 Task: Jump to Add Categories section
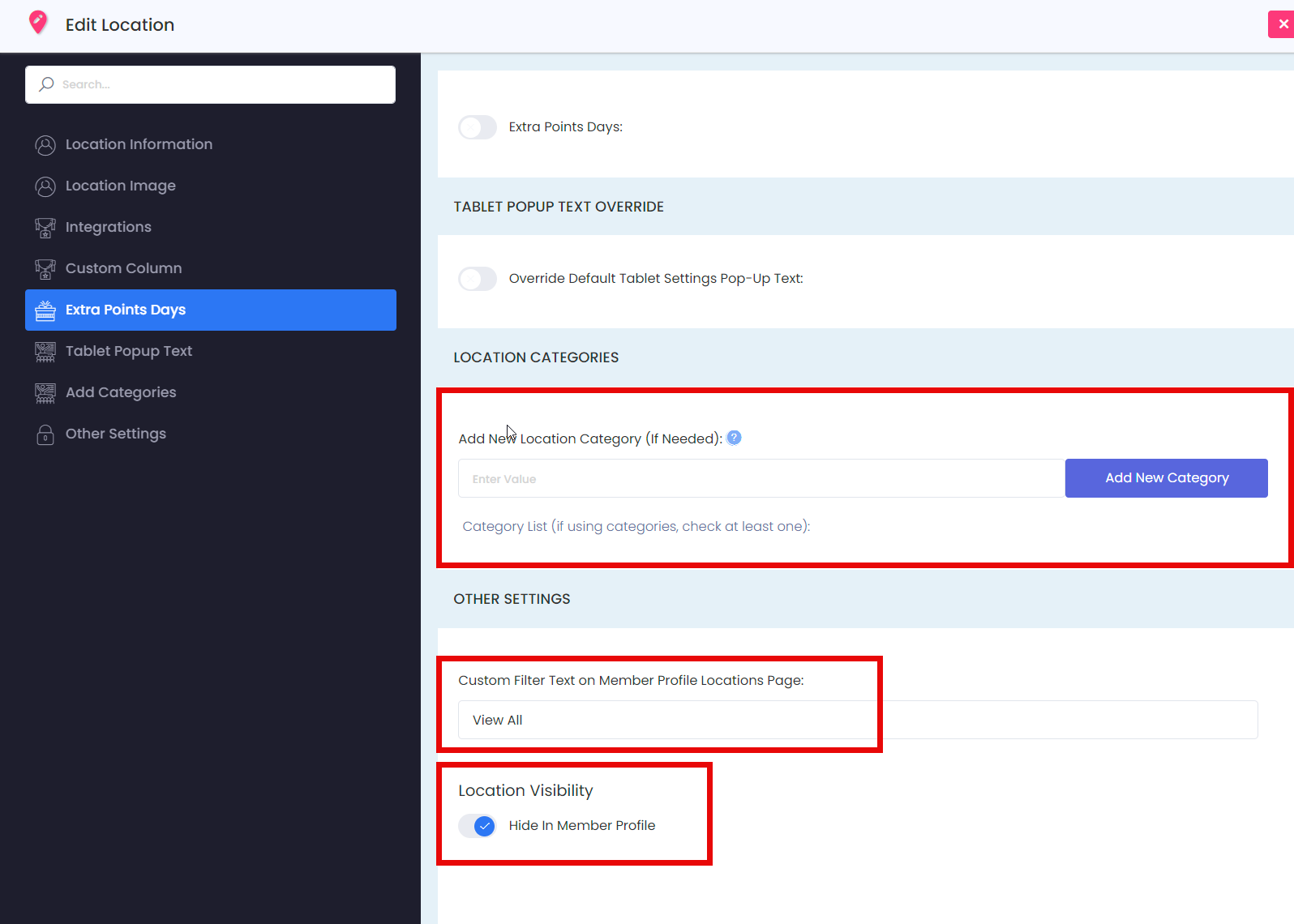211,392
